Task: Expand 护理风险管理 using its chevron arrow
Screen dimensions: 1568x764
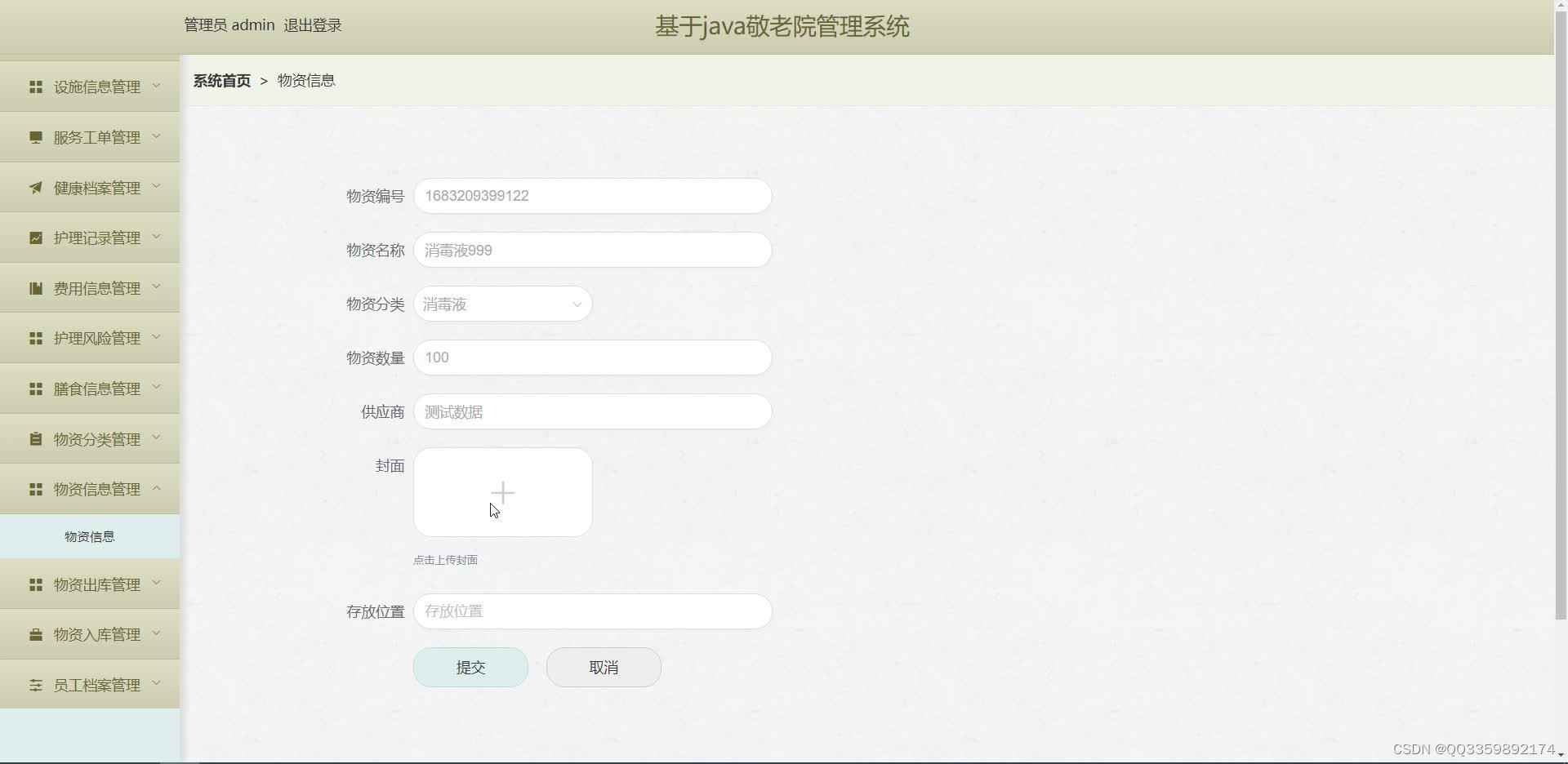Action: point(156,336)
